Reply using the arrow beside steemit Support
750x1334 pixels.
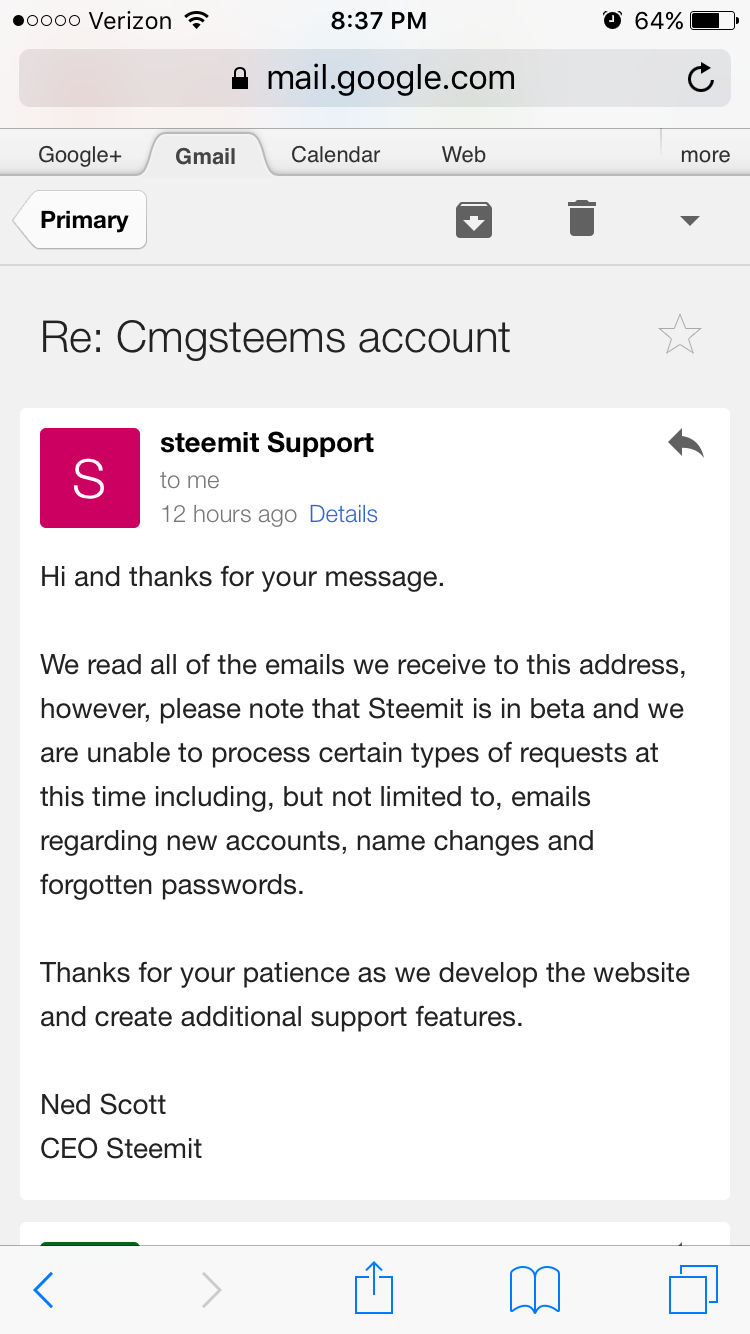[x=686, y=443]
